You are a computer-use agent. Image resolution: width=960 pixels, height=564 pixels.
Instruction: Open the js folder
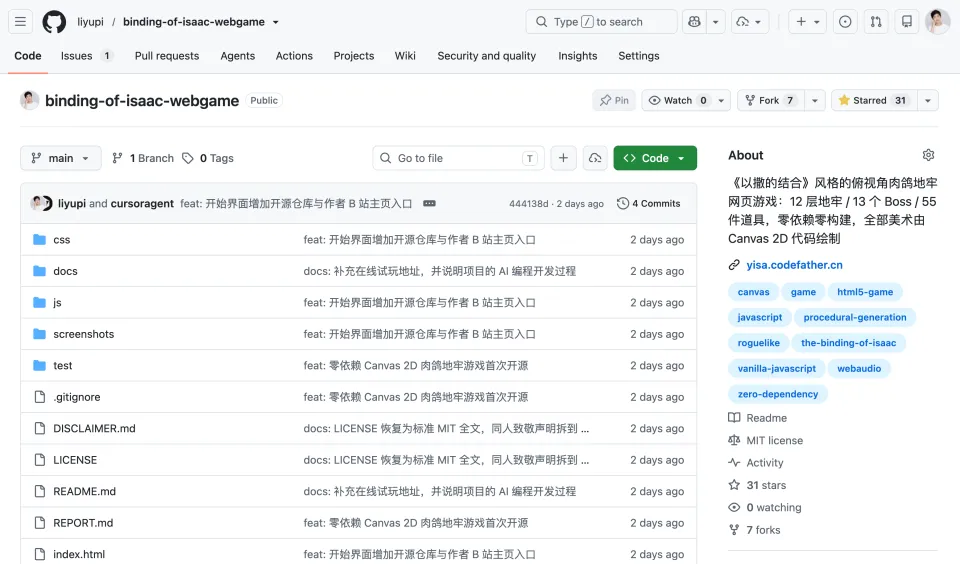point(58,303)
